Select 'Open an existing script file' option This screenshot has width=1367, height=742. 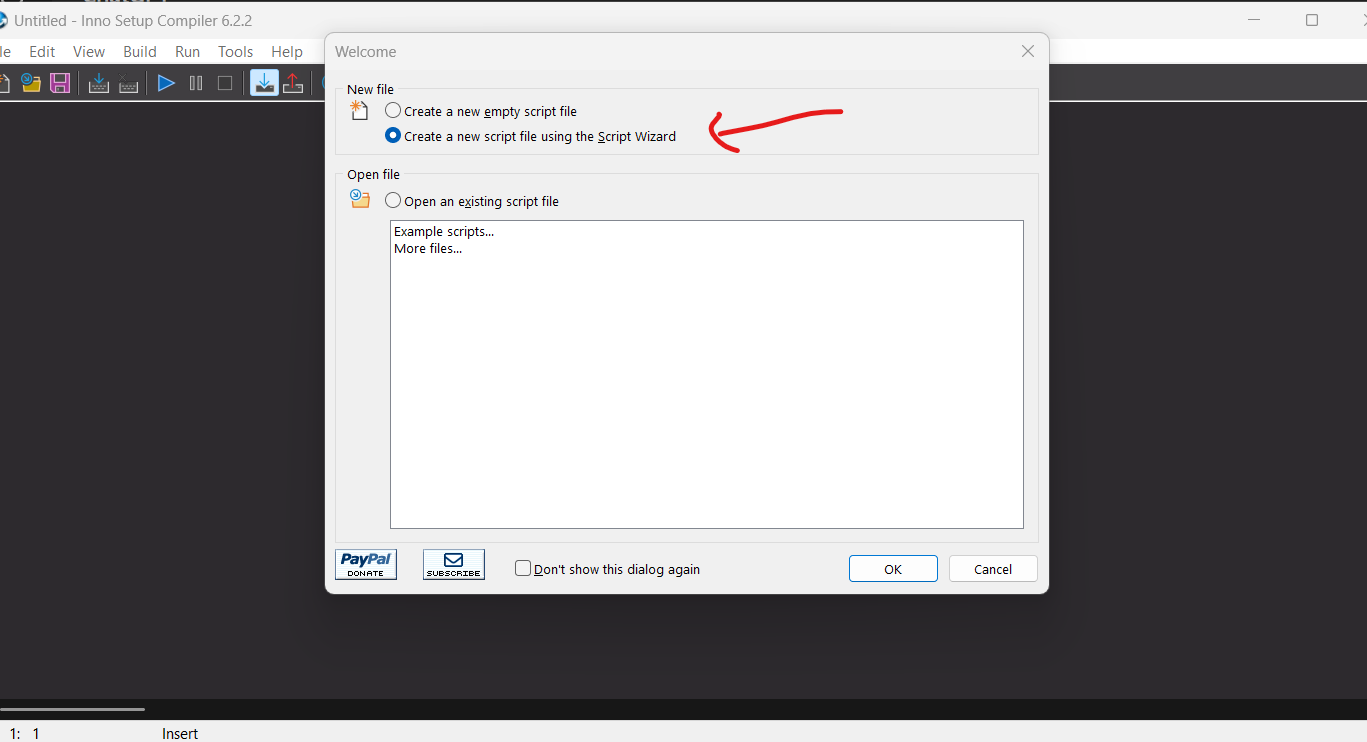pyautogui.click(x=472, y=201)
